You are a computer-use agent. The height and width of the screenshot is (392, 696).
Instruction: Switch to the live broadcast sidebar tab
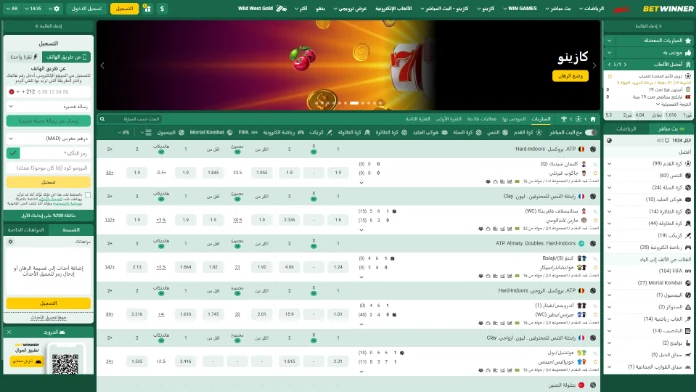tap(670, 129)
